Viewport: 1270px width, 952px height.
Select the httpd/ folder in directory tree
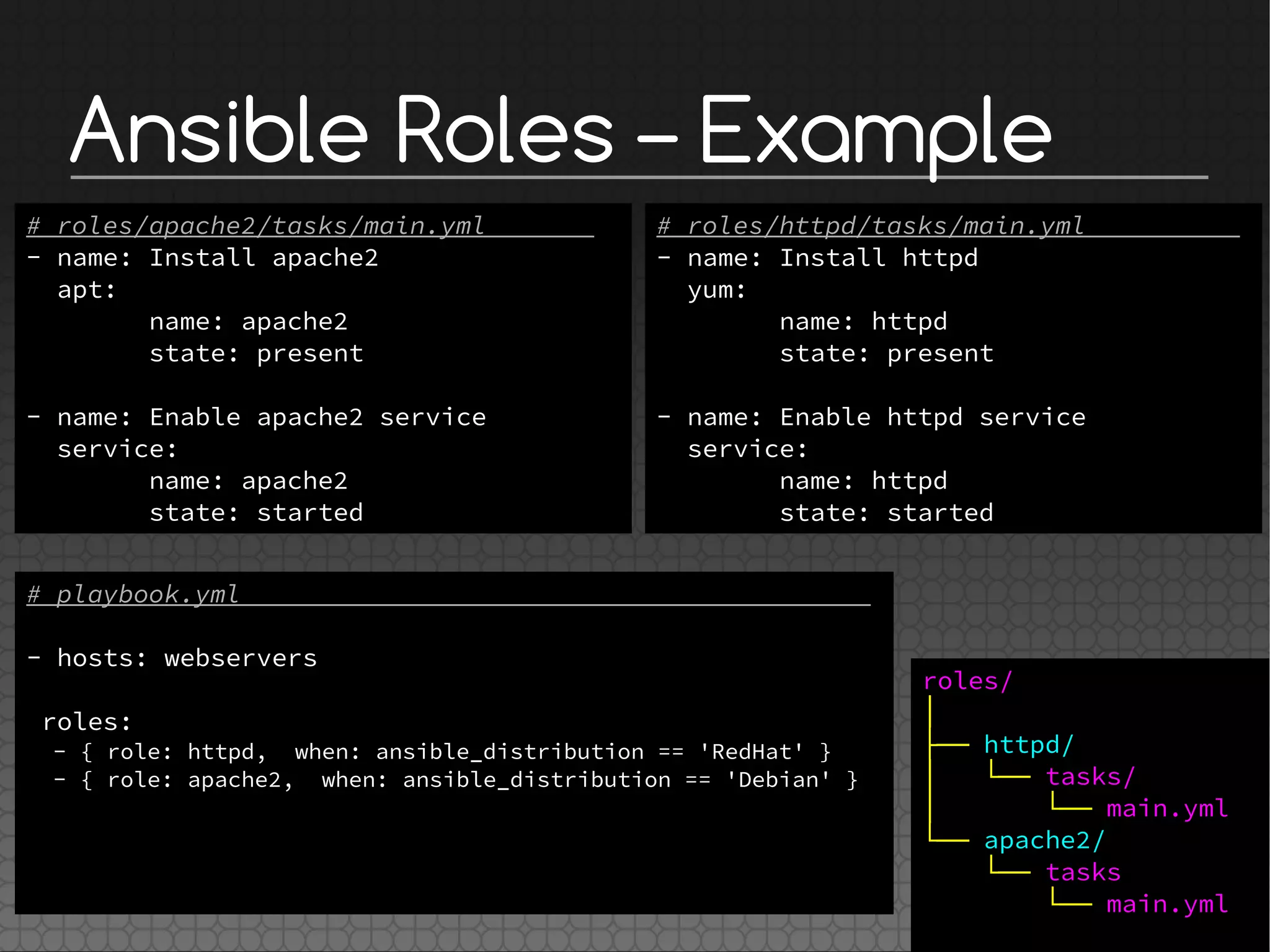click(1028, 744)
